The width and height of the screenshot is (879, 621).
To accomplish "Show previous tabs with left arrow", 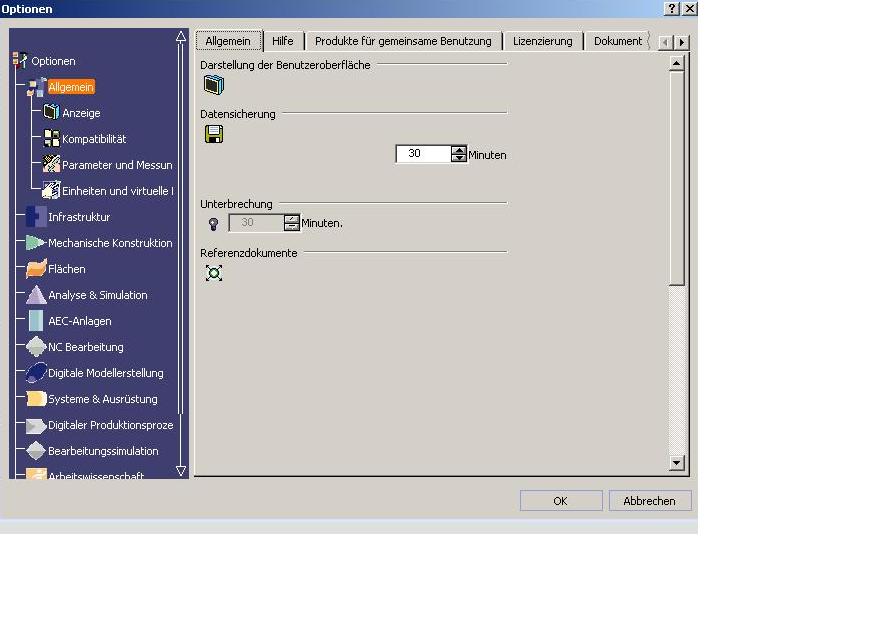I will click(665, 42).
